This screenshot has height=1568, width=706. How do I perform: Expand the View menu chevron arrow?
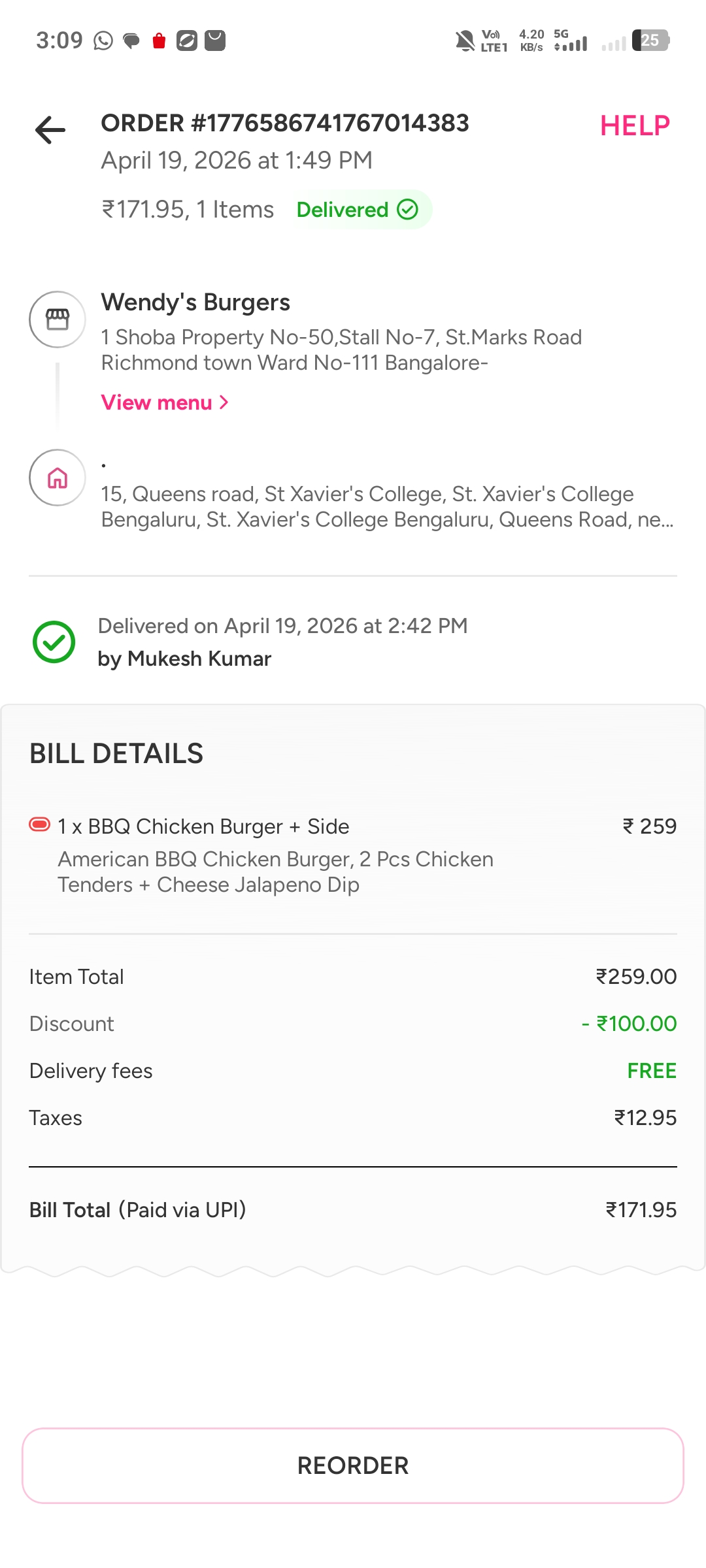point(224,402)
